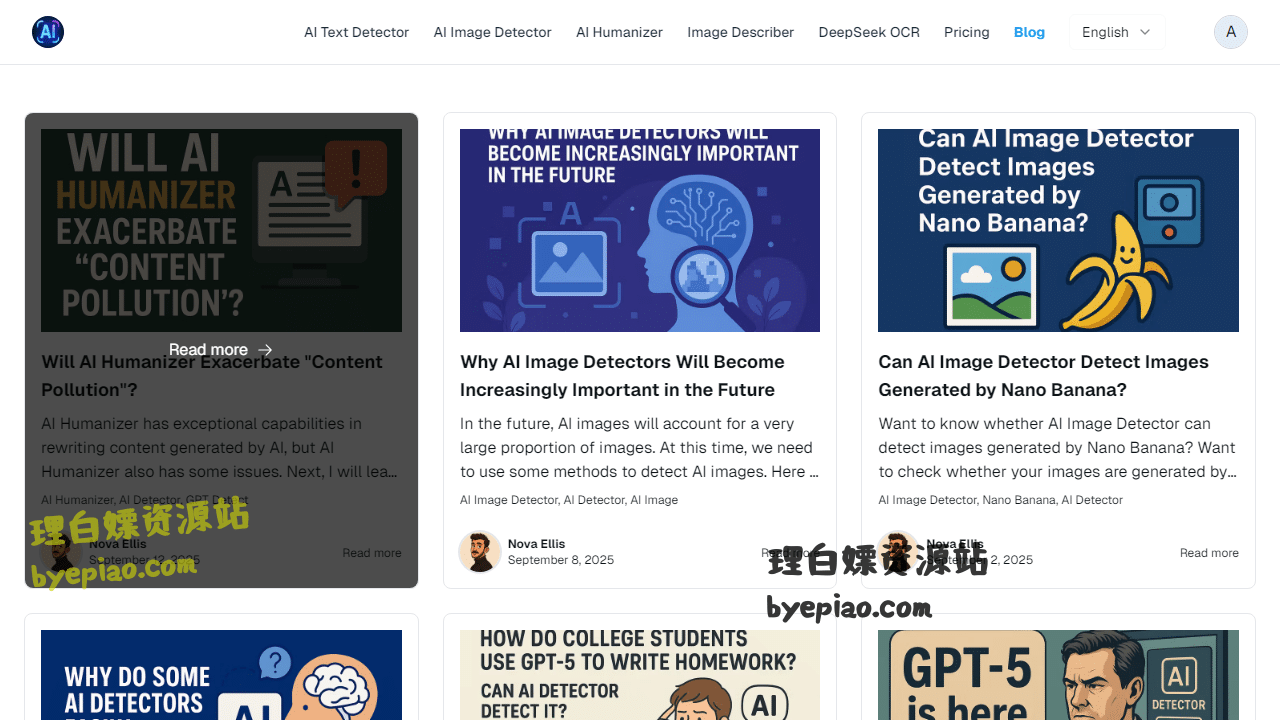
Task: Go to AI Image Detector menu item
Action: (x=493, y=32)
